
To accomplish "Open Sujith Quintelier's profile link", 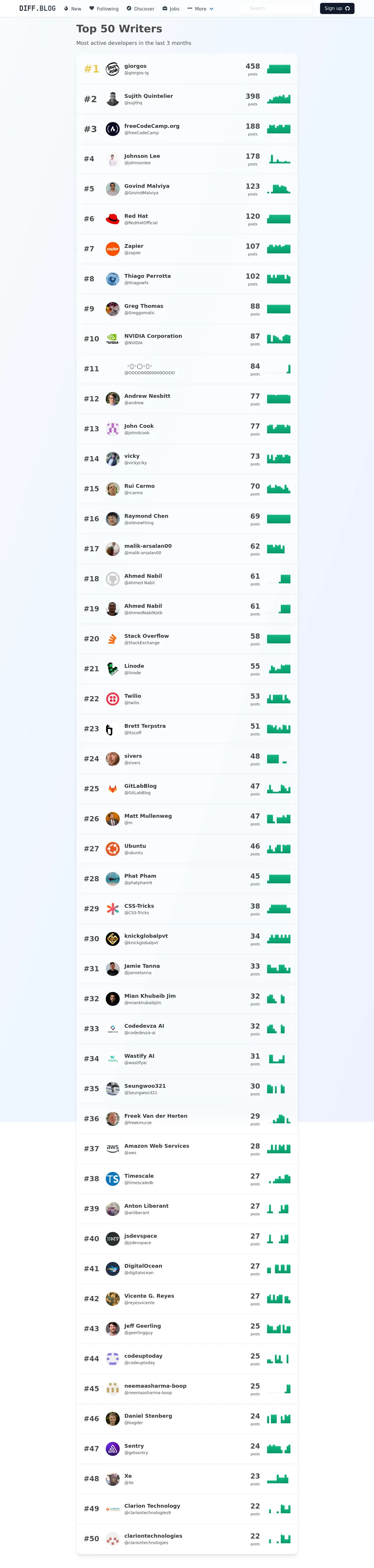I will click(x=149, y=96).
